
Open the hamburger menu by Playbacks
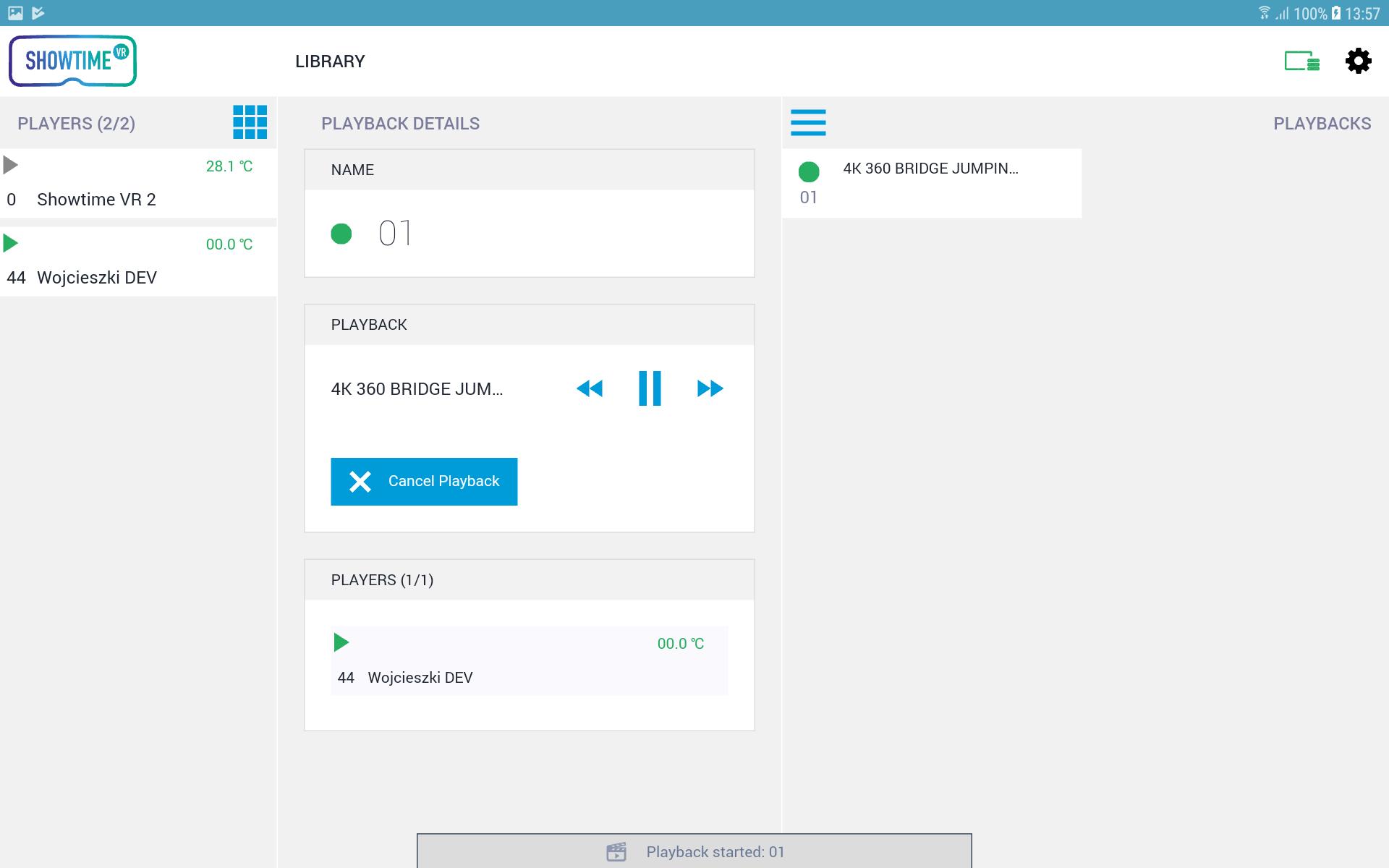click(x=808, y=122)
